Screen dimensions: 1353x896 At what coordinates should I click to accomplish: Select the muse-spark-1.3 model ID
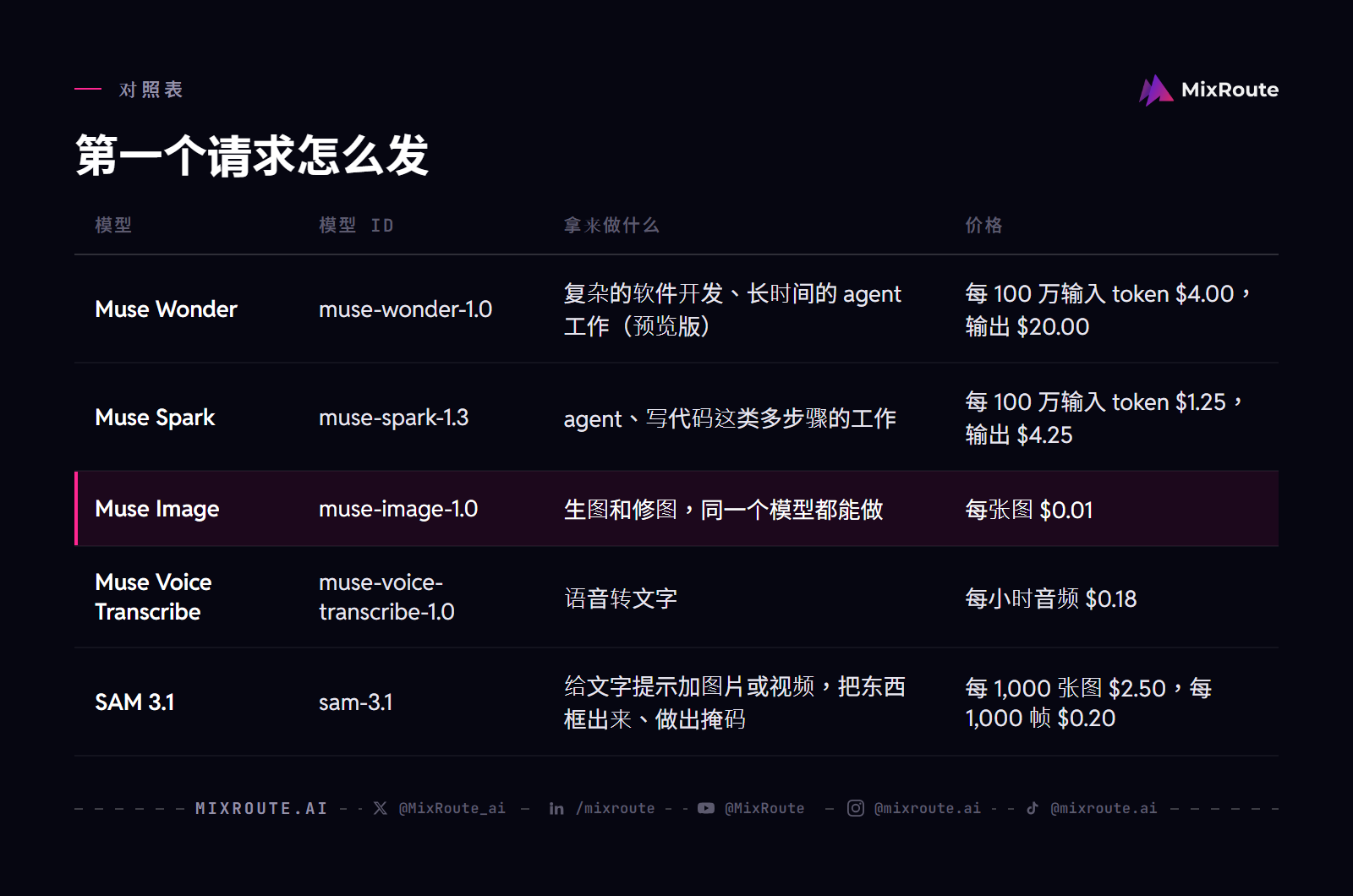point(393,418)
